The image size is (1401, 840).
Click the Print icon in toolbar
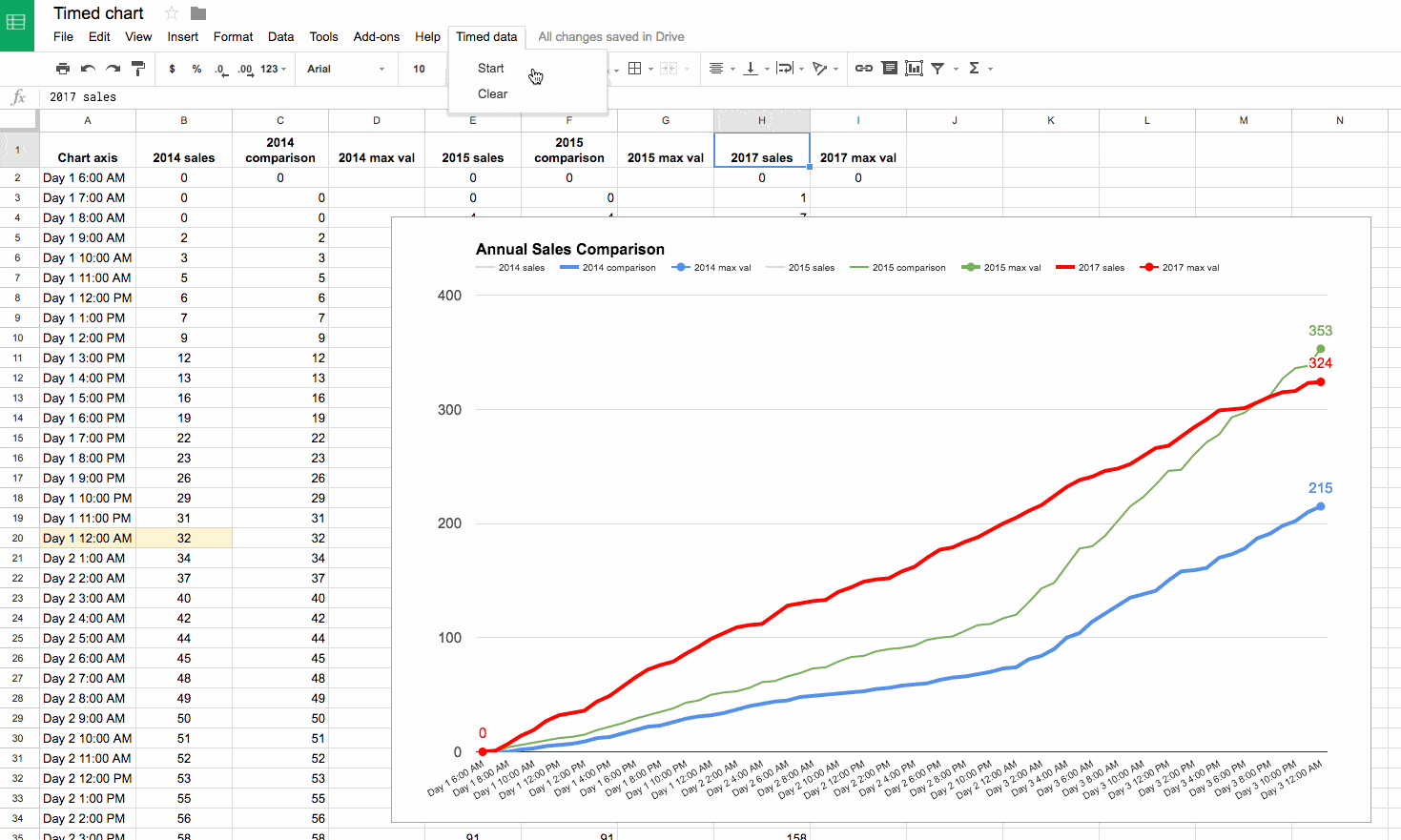(63, 69)
